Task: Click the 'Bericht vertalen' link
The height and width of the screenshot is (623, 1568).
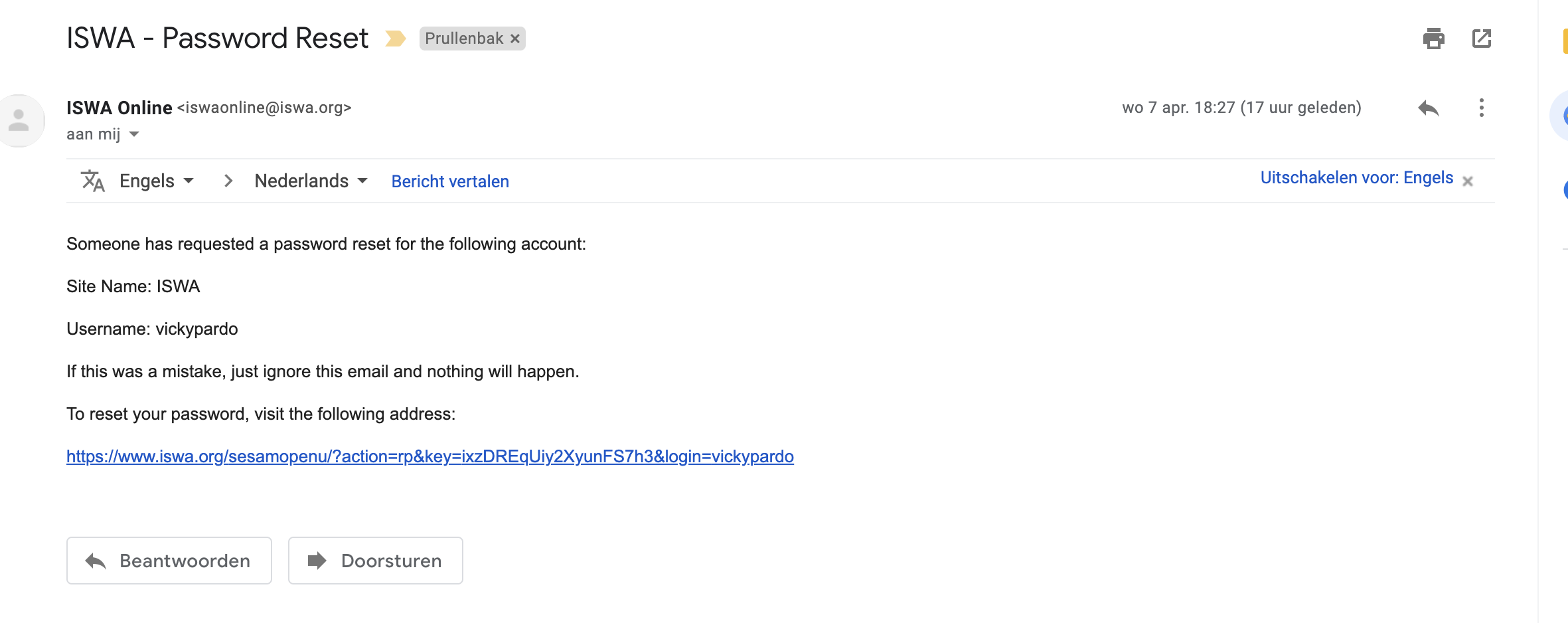Action: pos(450,181)
